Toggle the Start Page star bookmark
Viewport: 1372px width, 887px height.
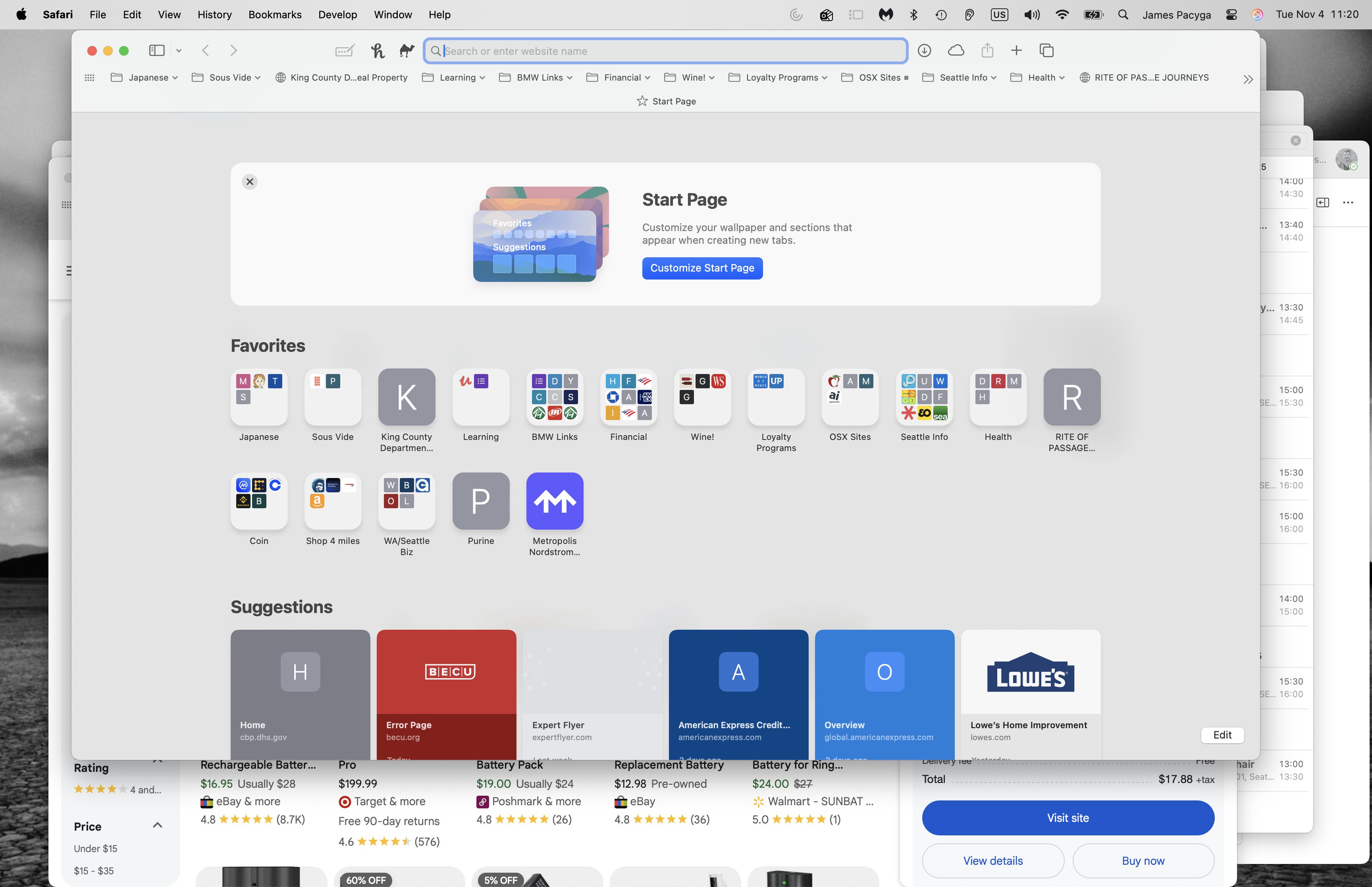coord(642,101)
